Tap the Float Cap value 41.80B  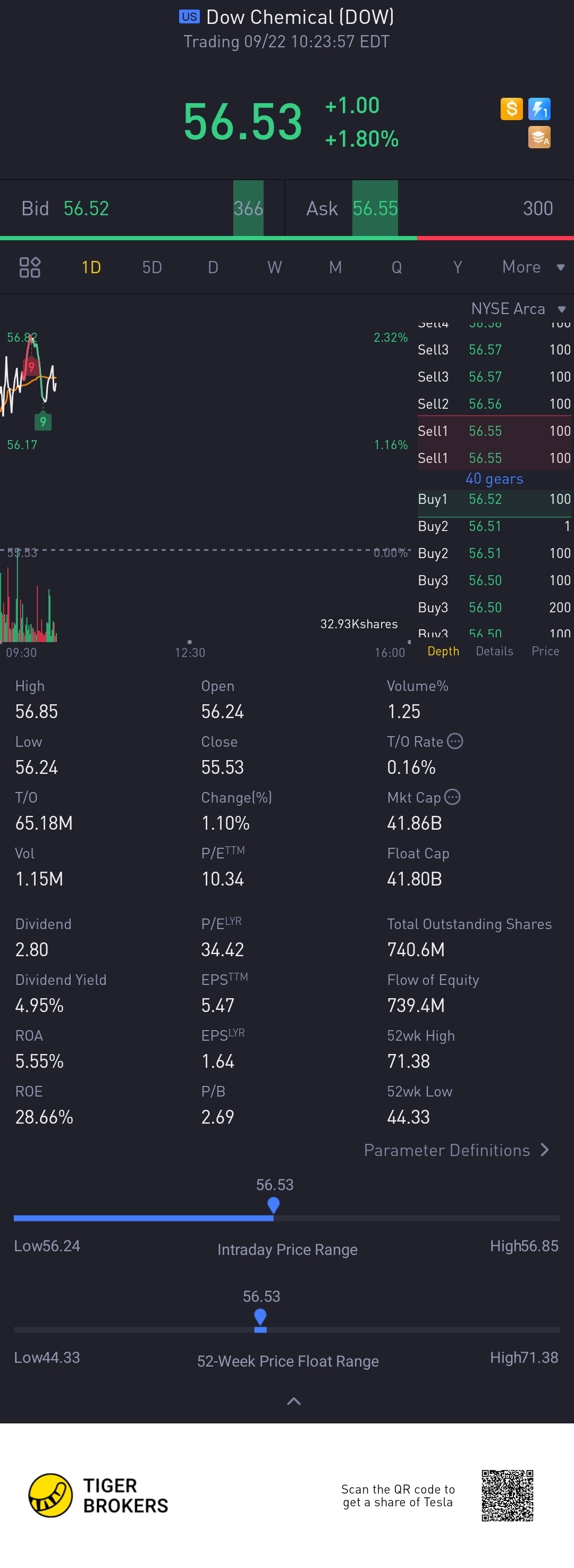coord(415,879)
